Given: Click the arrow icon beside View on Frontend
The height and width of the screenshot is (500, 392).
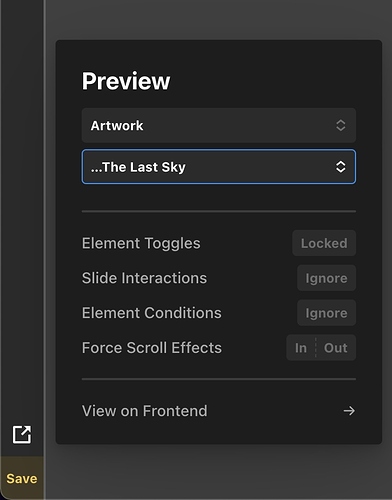Looking at the screenshot, I should pos(349,411).
